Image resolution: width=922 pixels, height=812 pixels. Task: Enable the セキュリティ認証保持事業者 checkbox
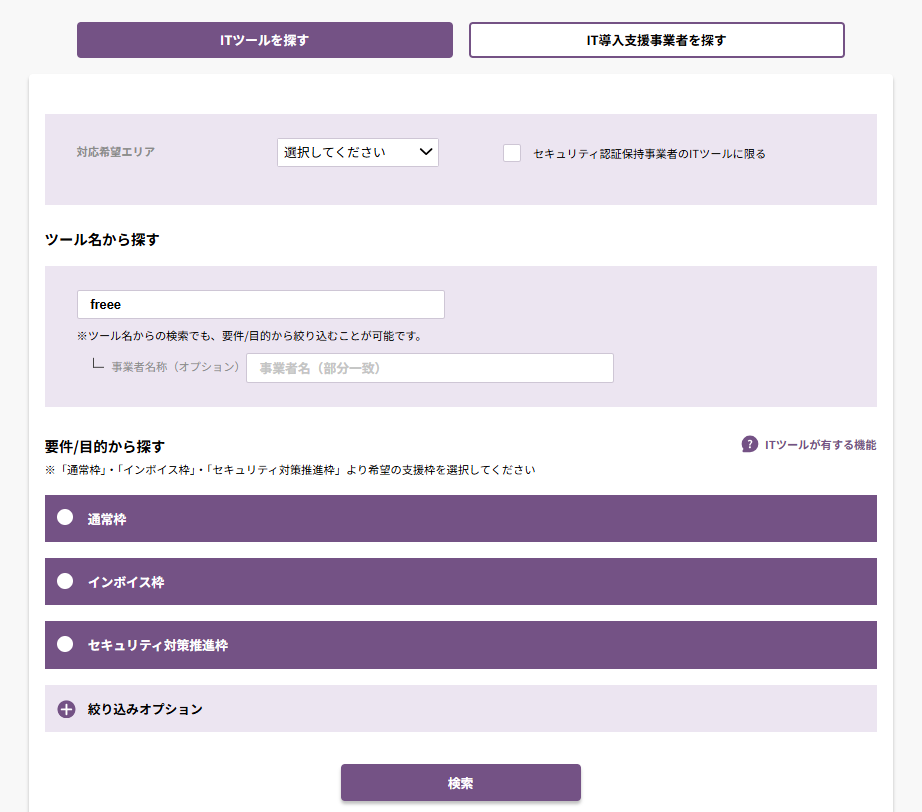(512, 153)
